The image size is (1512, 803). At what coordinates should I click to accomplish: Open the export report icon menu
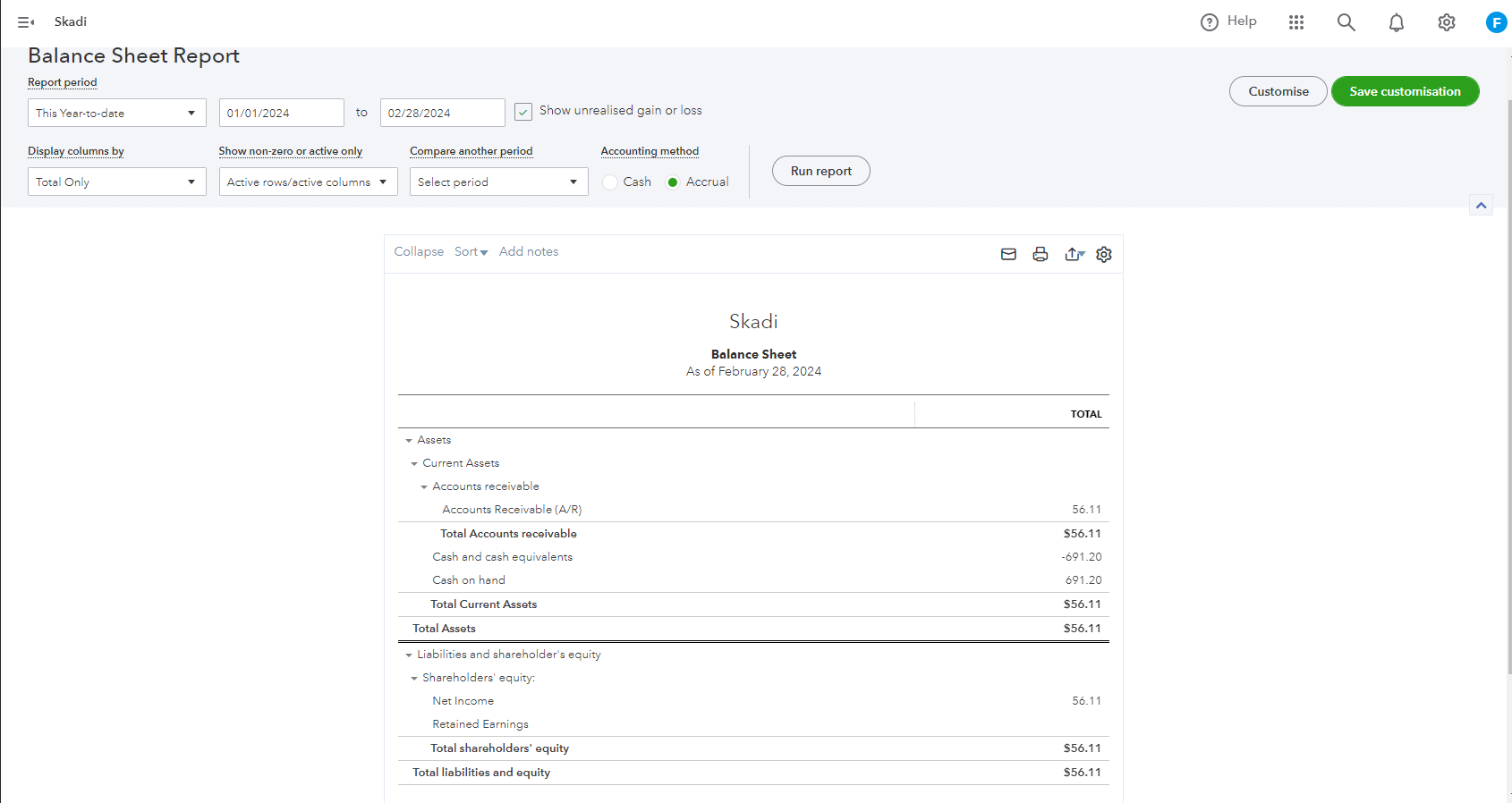(x=1074, y=254)
